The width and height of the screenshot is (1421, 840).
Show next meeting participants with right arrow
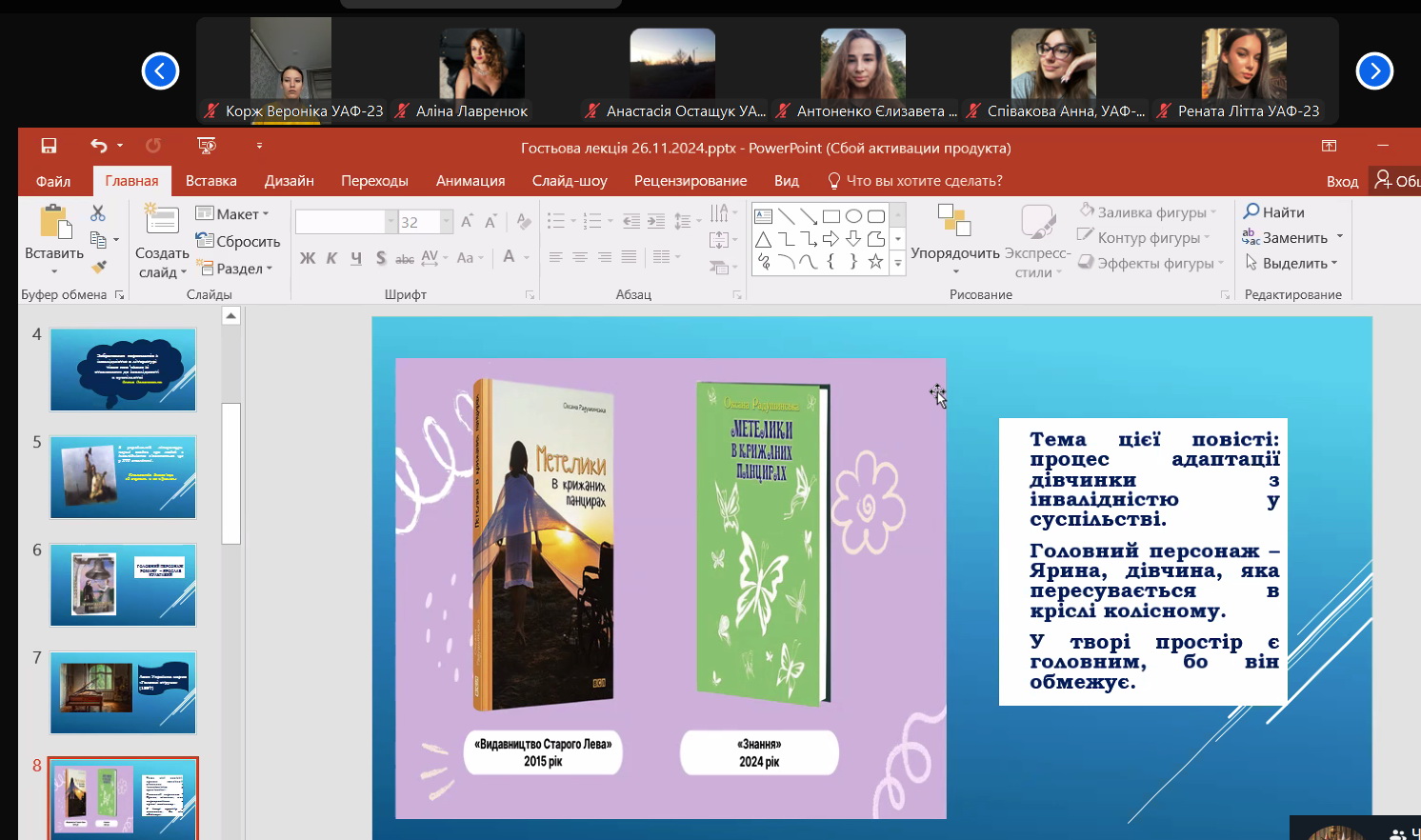(x=1374, y=70)
